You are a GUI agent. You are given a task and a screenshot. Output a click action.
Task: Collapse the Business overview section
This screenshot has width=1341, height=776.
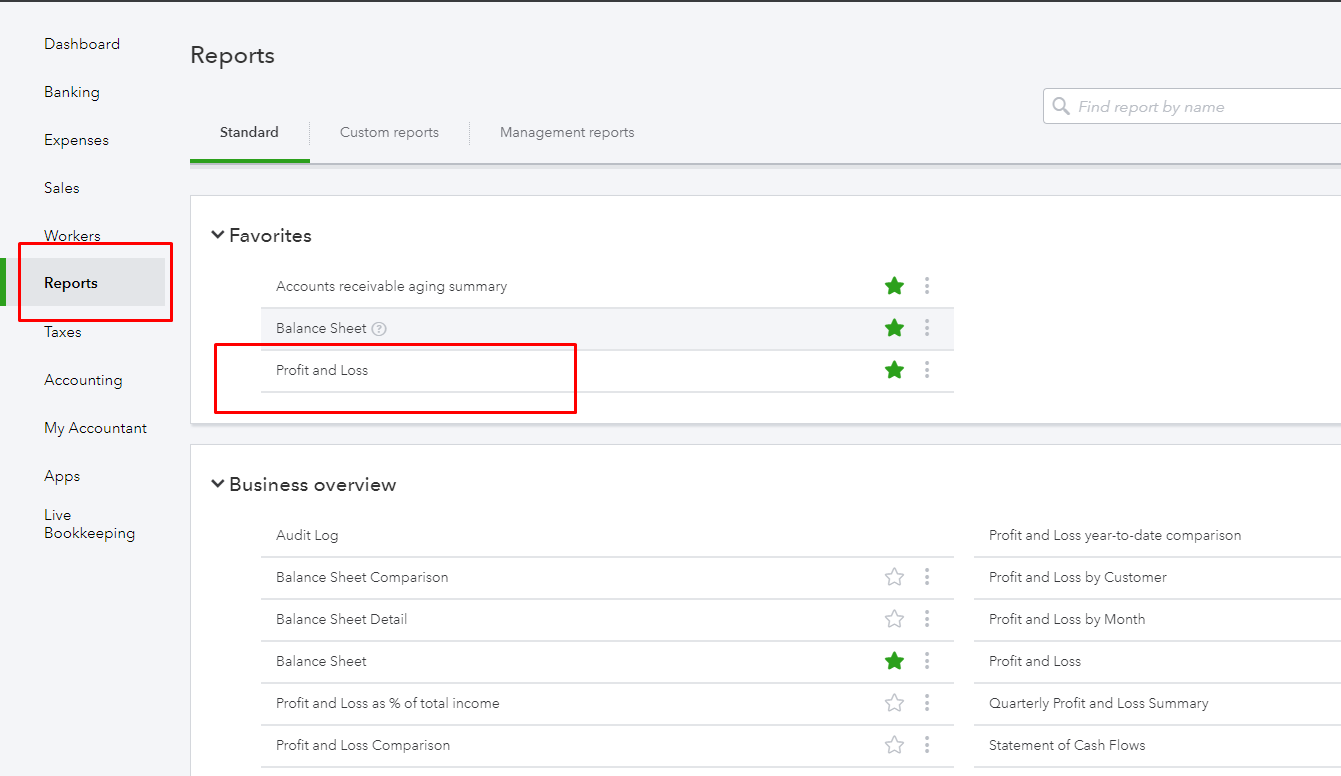pyautogui.click(x=217, y=483)
